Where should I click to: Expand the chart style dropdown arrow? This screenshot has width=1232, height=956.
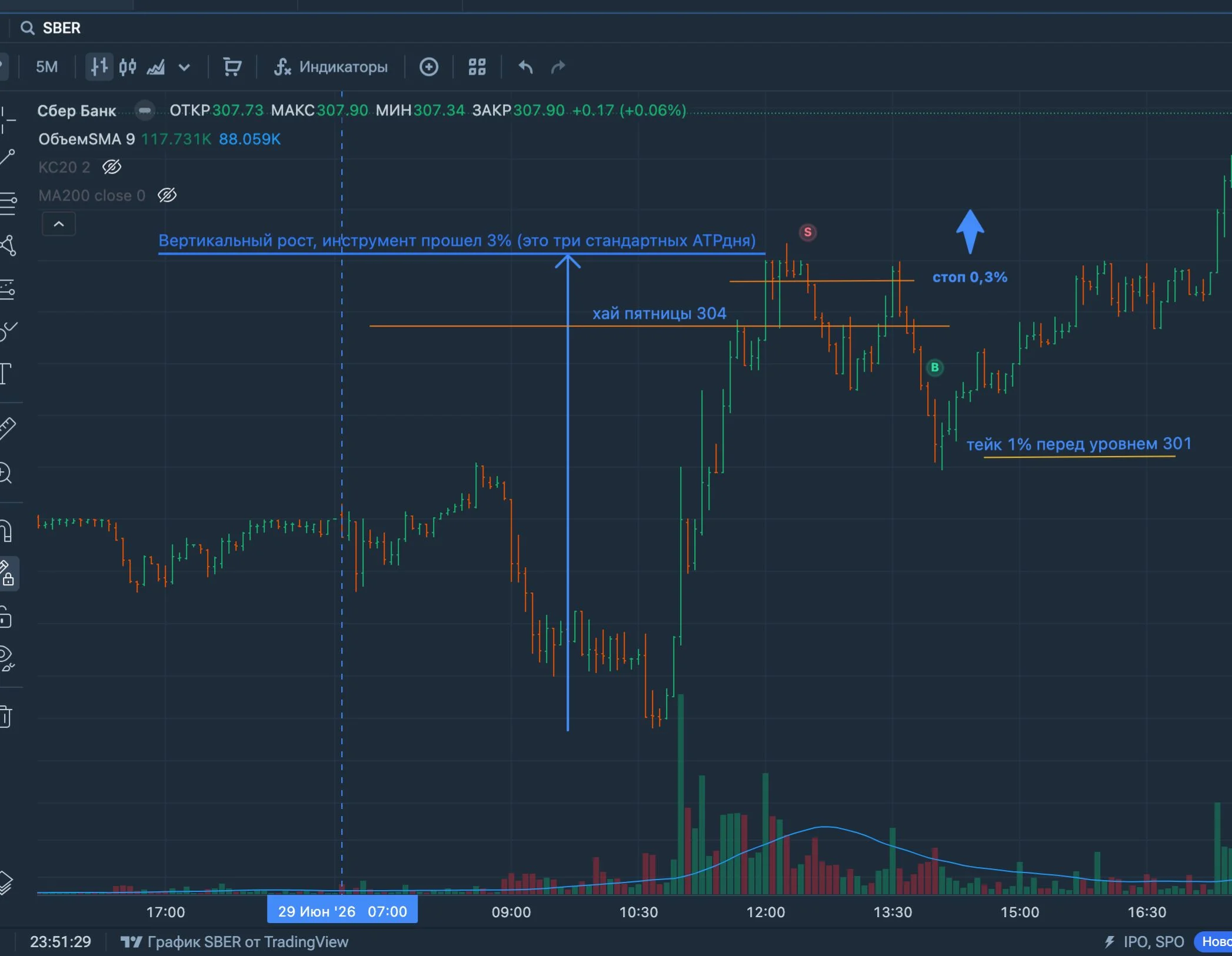pos(184,67)
